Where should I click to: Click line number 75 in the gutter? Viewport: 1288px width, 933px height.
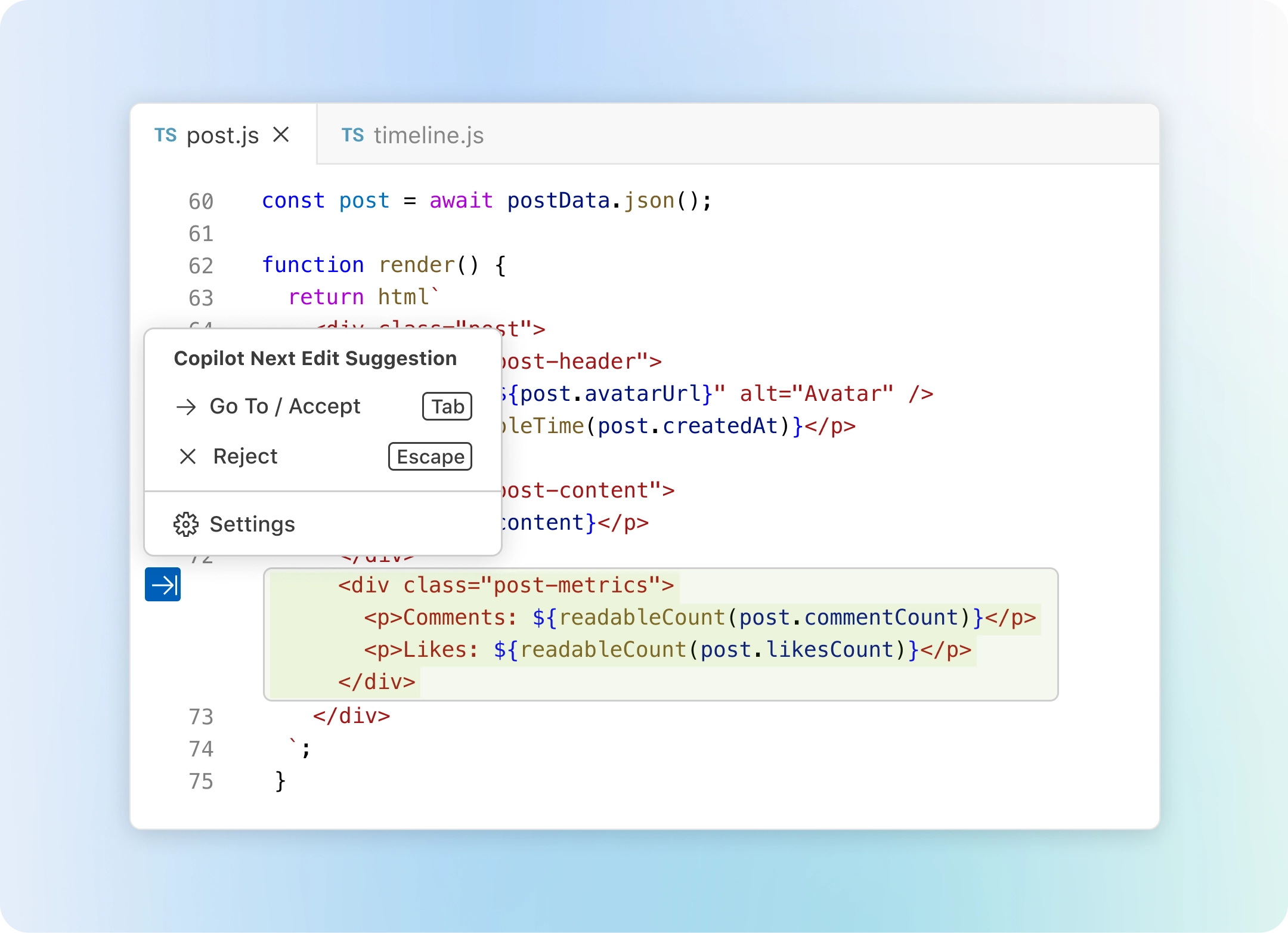201,781
